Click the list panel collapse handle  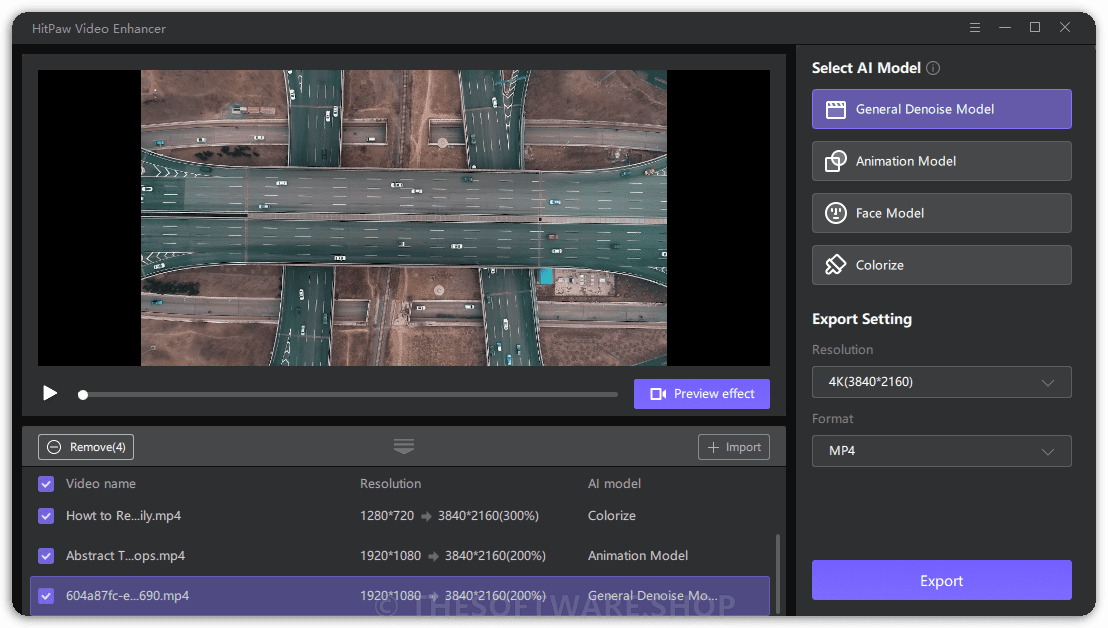tap(403, 446)
